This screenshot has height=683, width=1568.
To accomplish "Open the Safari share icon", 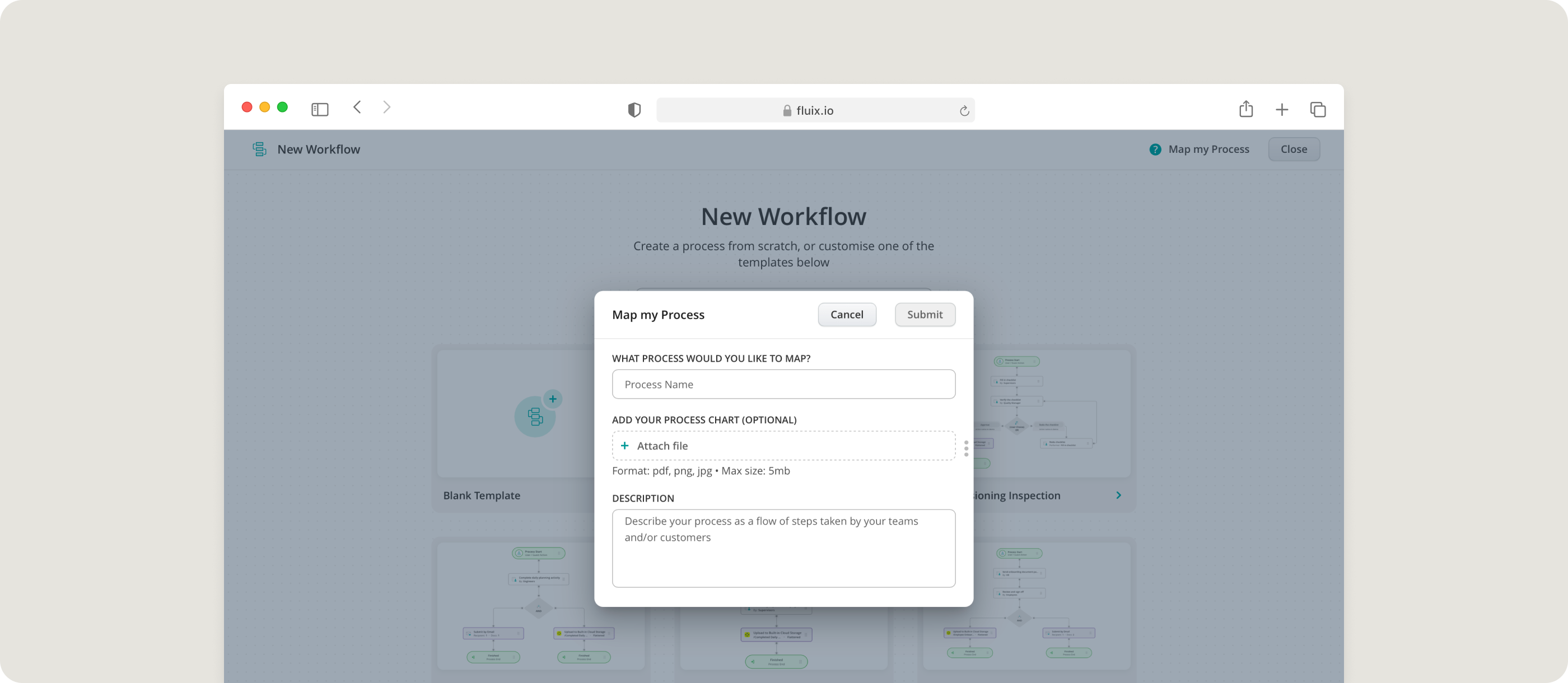I will click(x=1245, y=109).
